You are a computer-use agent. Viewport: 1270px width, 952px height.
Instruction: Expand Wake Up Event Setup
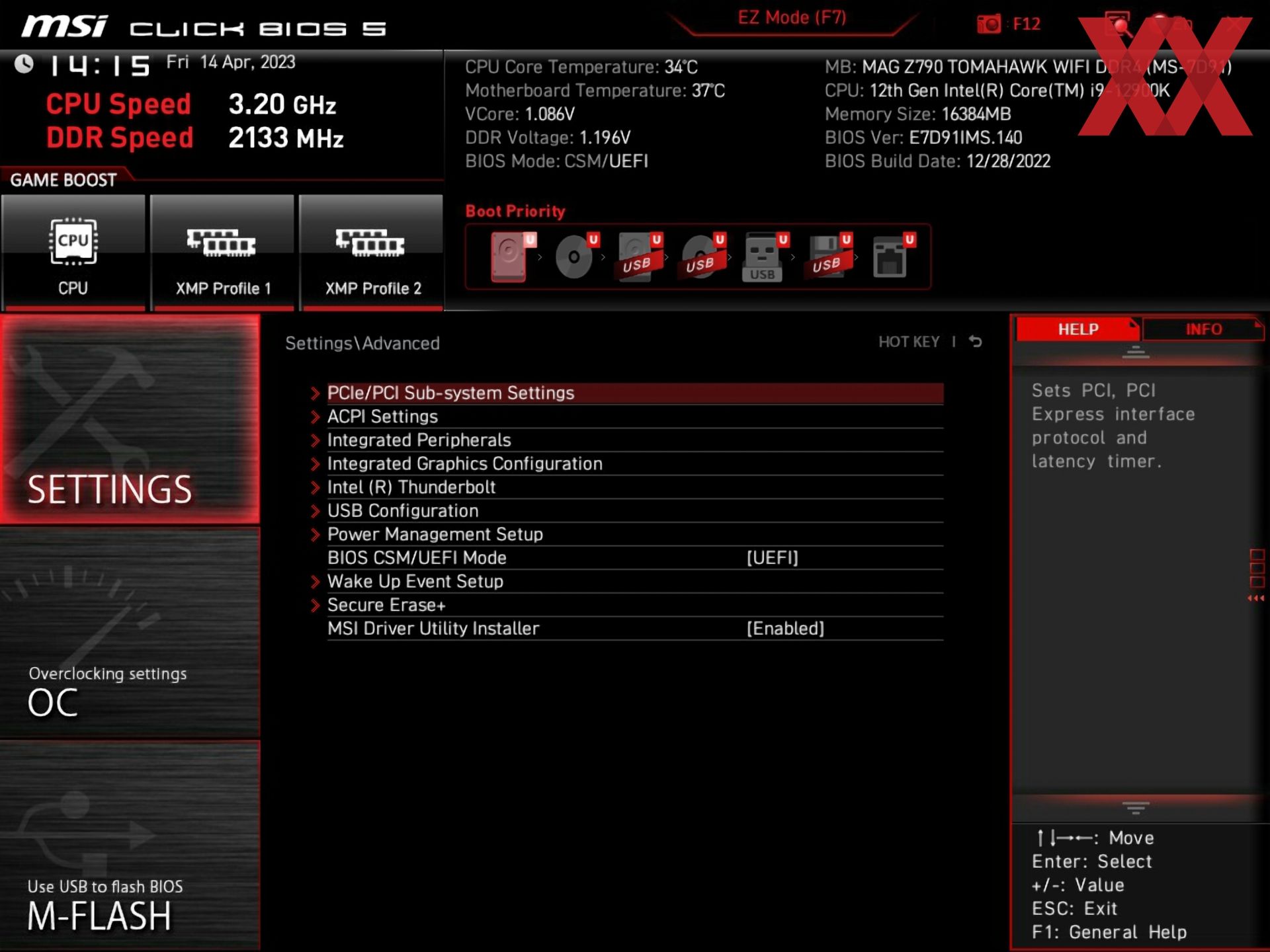click(415, 581)
